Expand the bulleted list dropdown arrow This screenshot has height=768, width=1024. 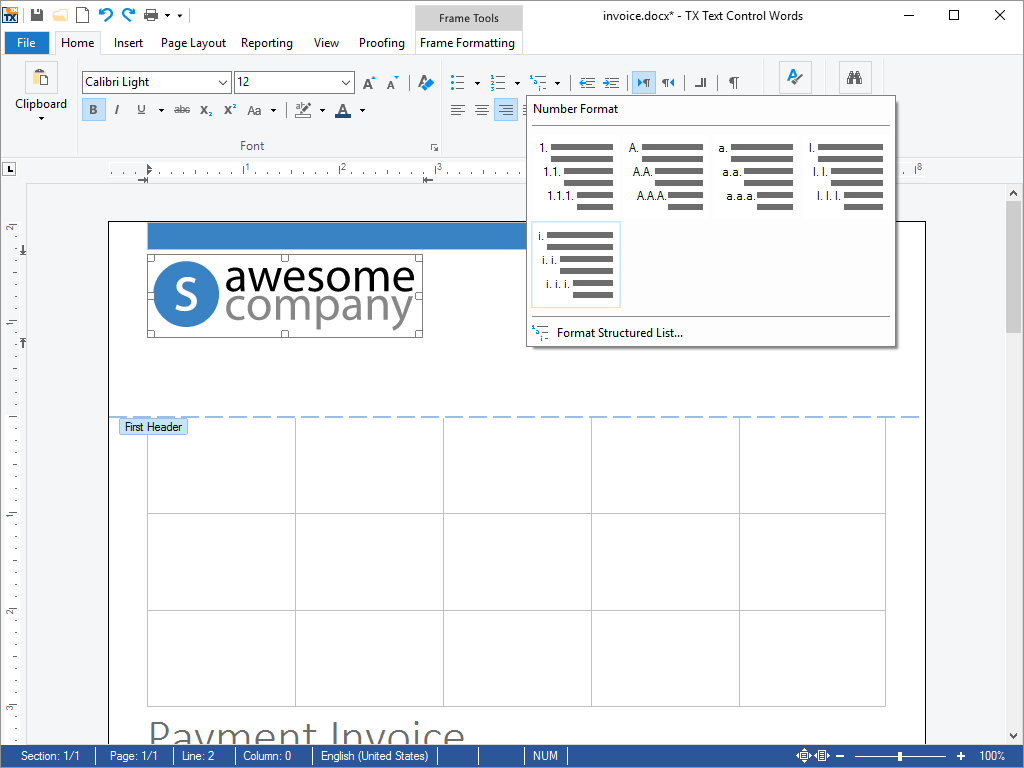coord(477,83)
